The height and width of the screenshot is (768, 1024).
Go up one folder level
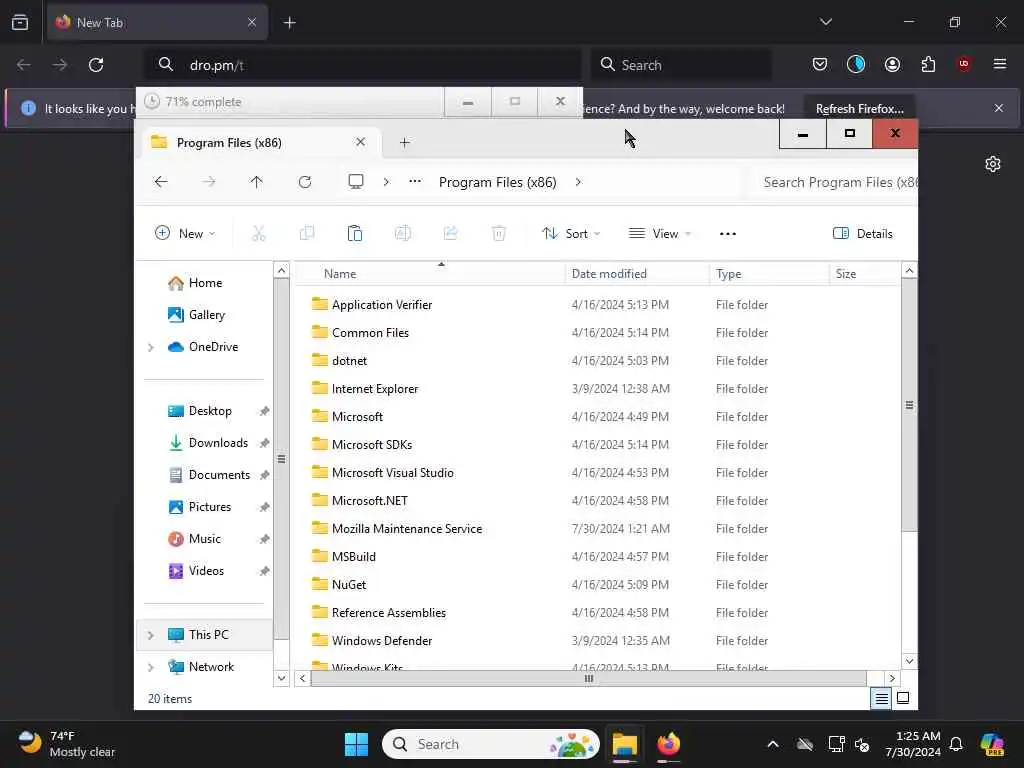[257, 182]
